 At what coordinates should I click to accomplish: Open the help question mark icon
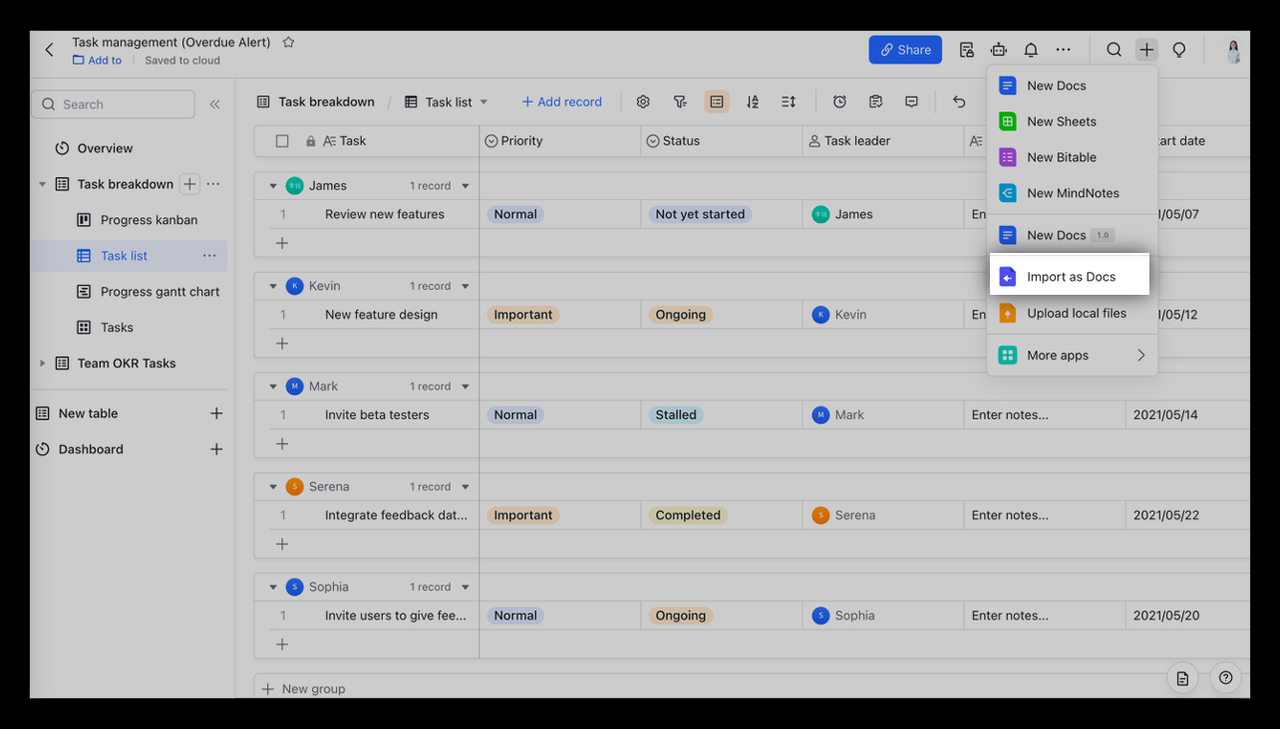click(1225, 678)
